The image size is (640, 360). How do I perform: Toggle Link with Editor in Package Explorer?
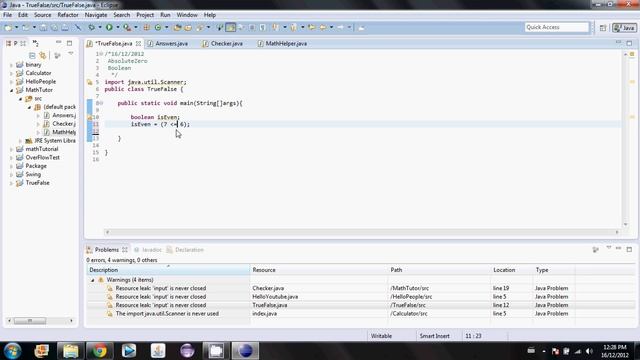[x=42, y=55]
